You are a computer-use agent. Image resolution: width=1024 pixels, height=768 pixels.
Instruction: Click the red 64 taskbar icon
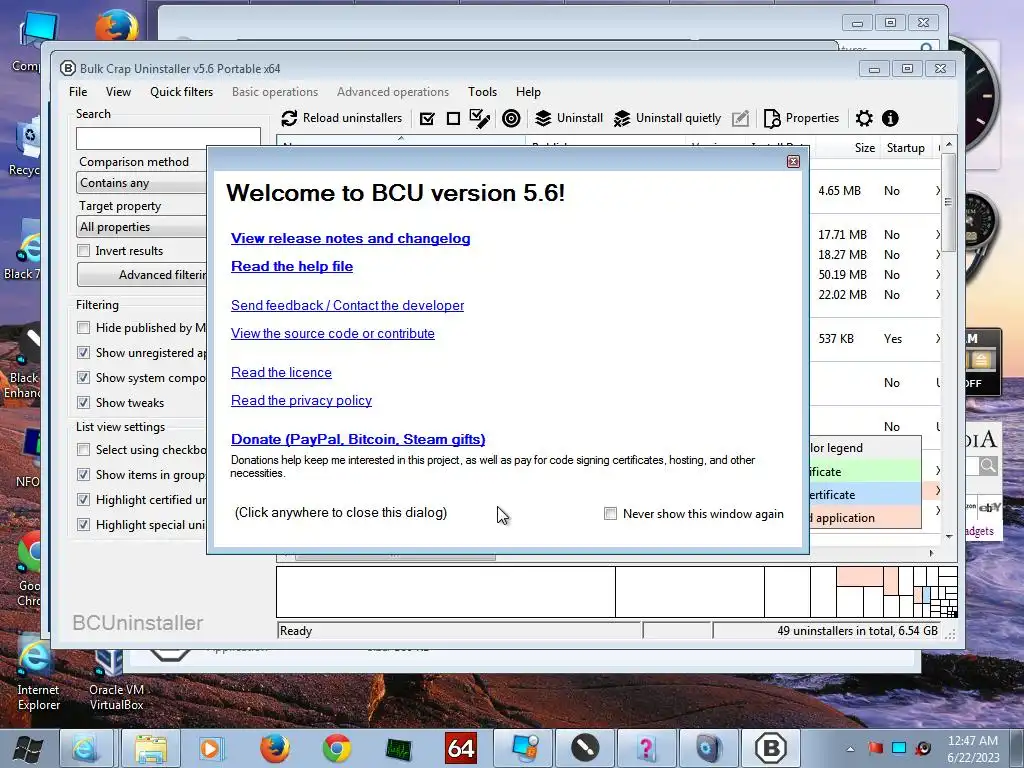461,748
